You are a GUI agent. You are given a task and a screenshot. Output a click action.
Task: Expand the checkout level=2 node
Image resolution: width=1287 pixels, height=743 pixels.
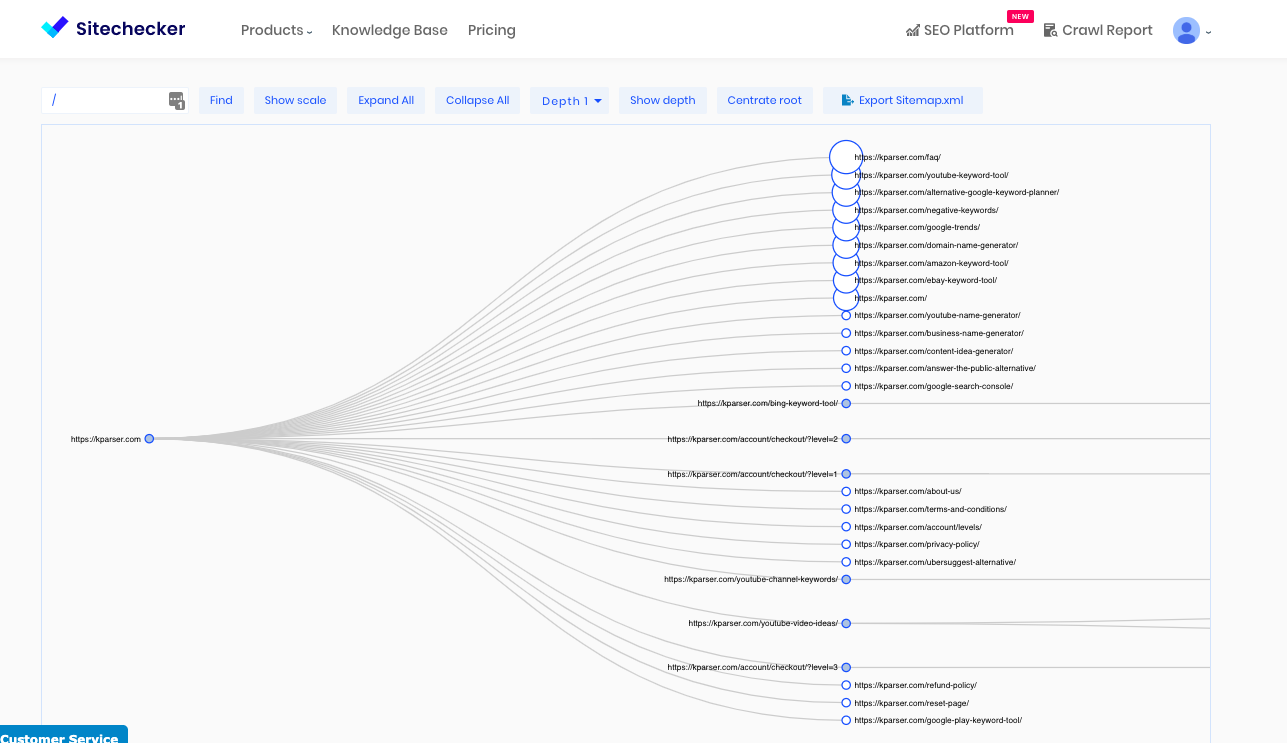(x=846, y=439)
